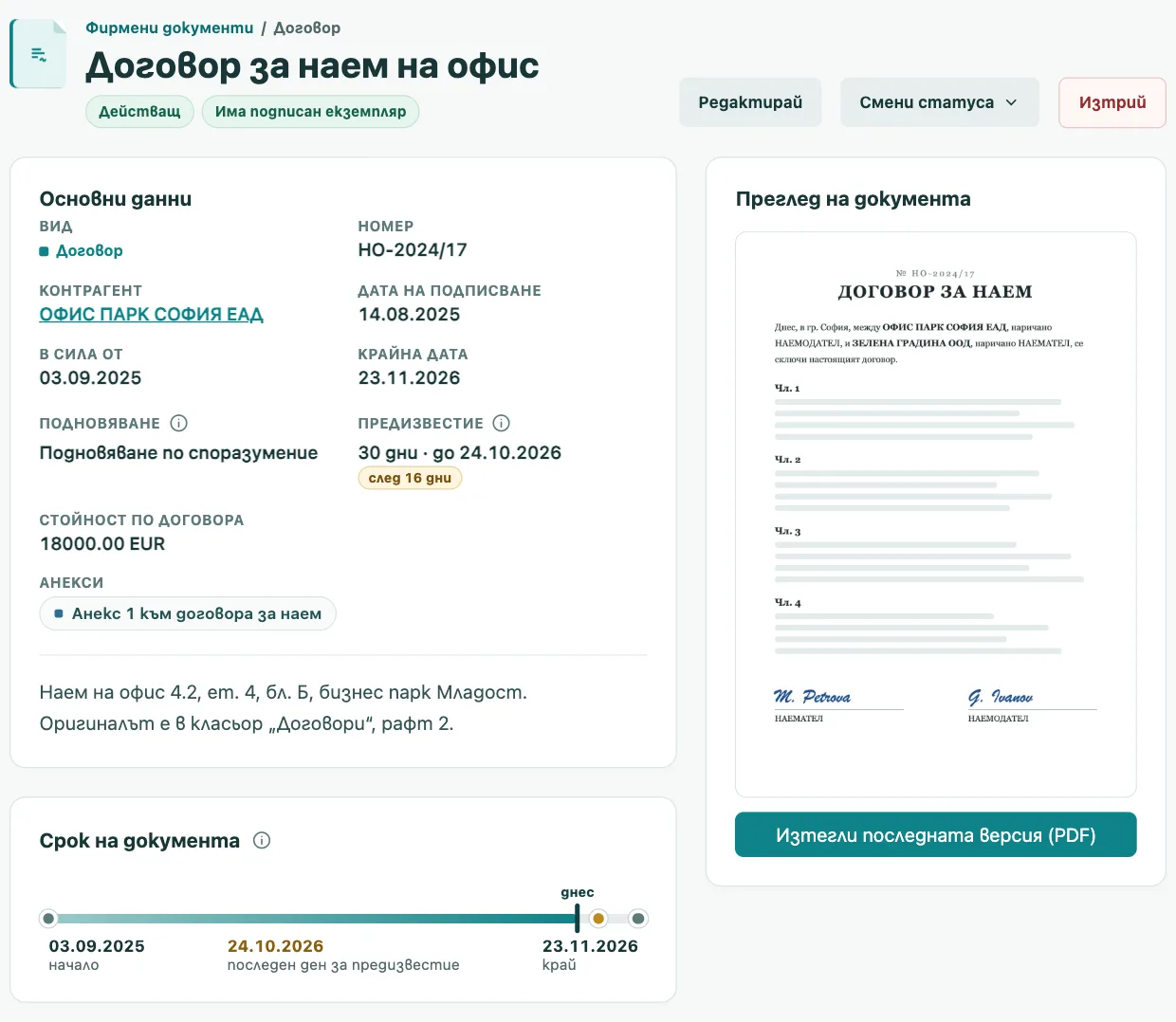
Task: Click the G. Ivanov signature in preview
Action: (x=1001, y=697)
